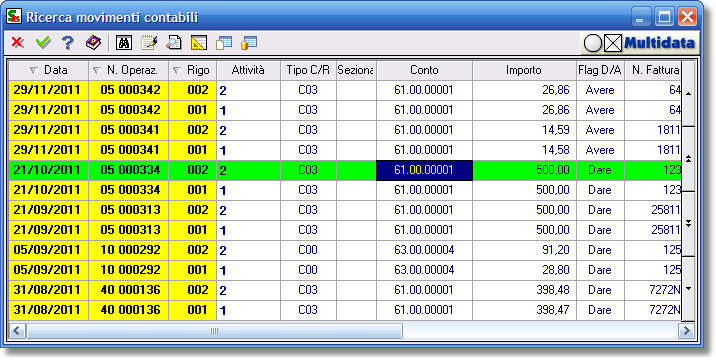Select date 31/08/2011 in rigo 001 row
716x360 pixels.
48,310
